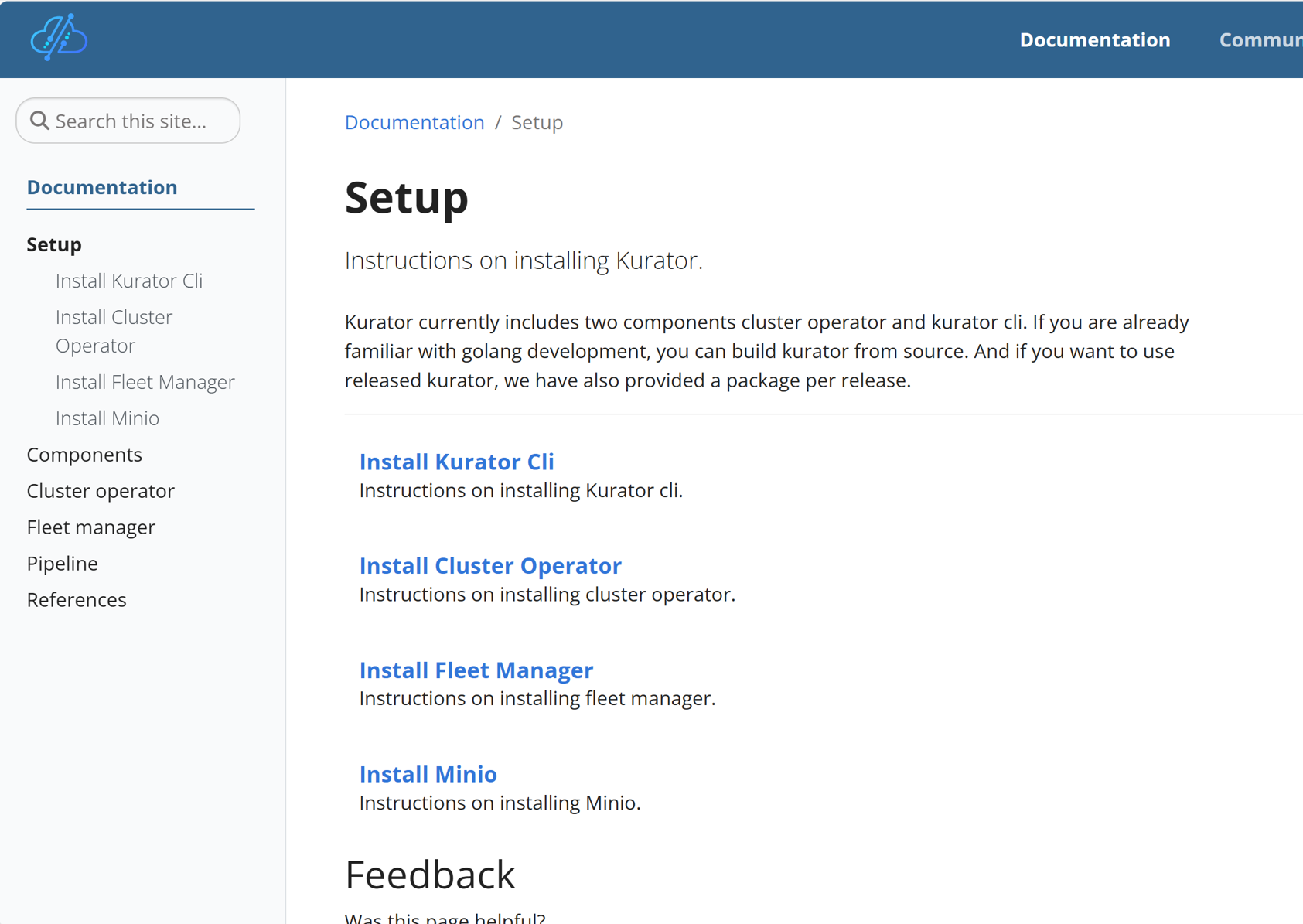The height and width of the screenshot is (924, 1303).
Task: Go to Fleet manager sidebar section
Action: click(91, 527)
